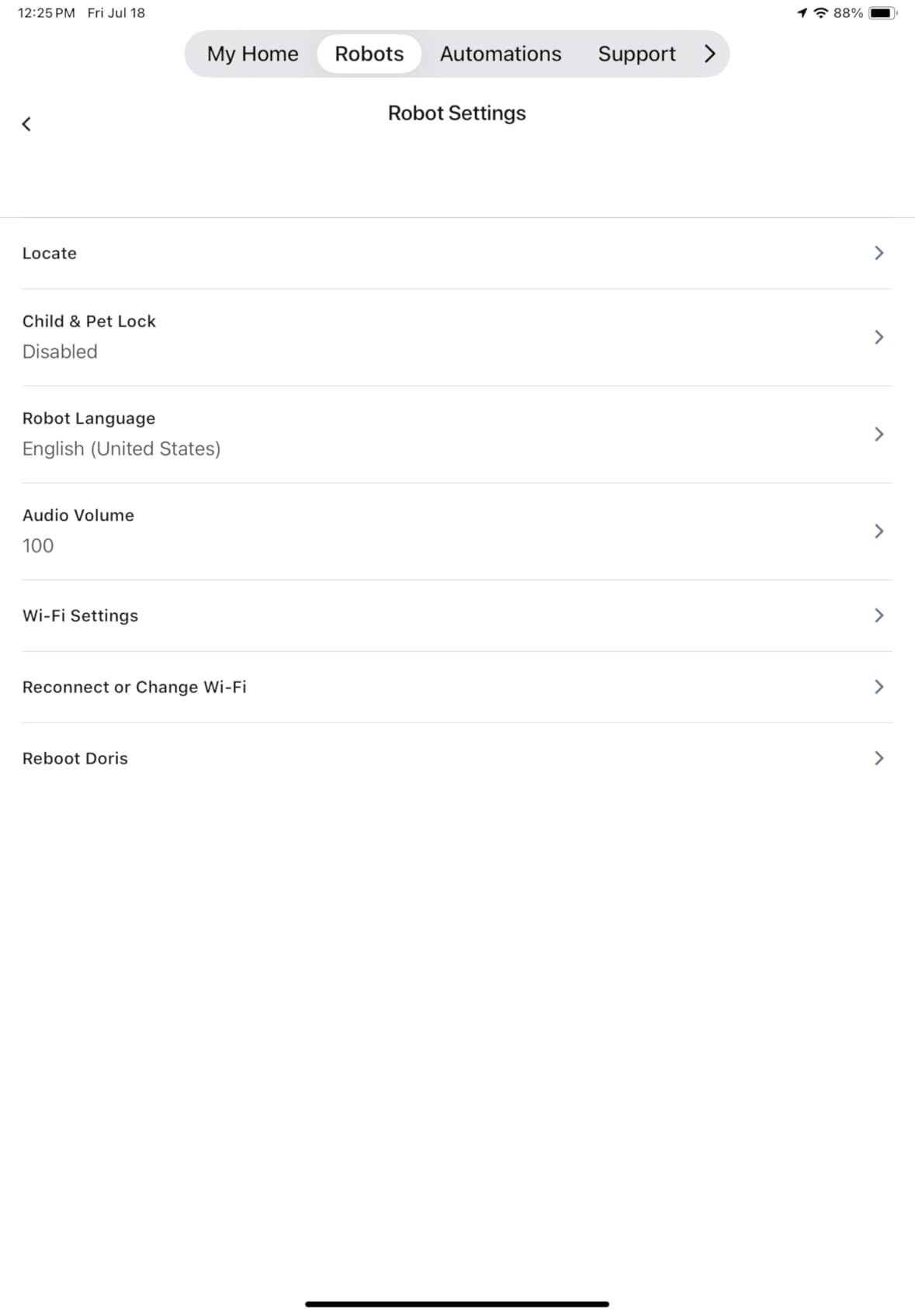Show more tabs with right arrow
Image resolution: width=915 pixels, height=1316 pixels.
pos(709,54)
